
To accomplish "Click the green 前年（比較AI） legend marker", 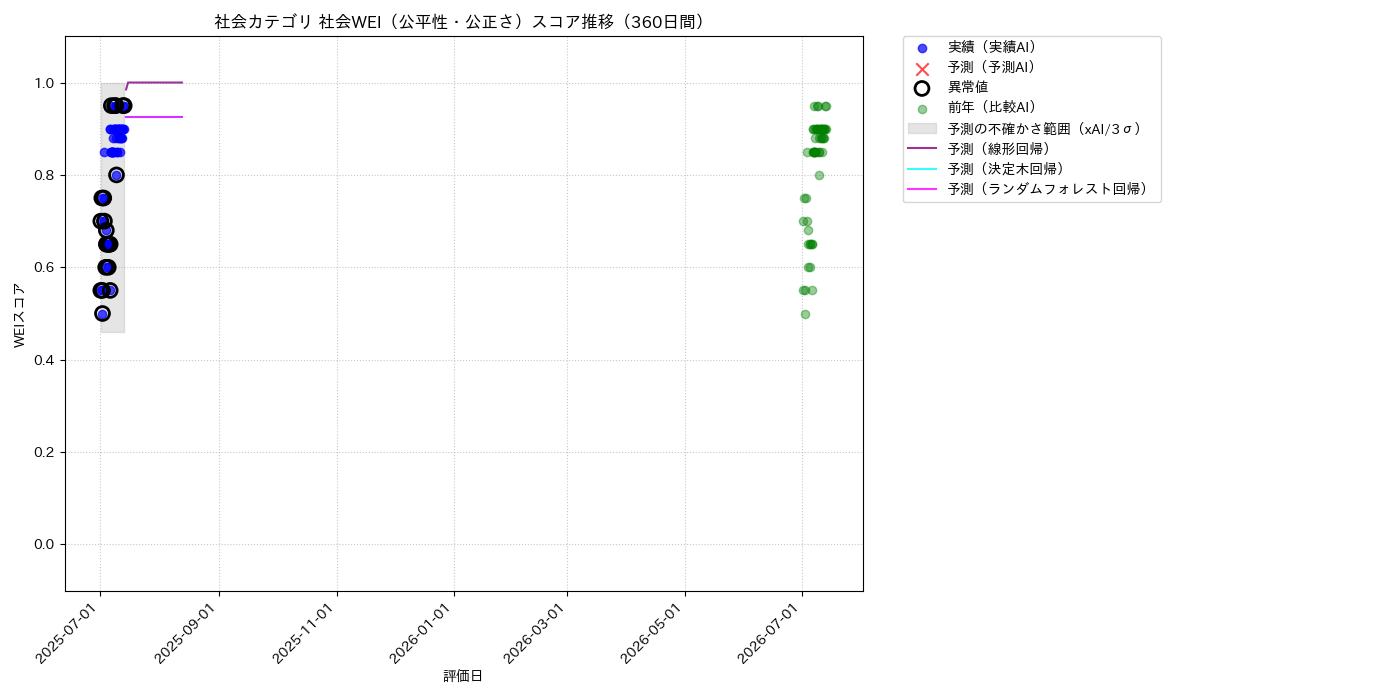I will click(x=922, y=109).
